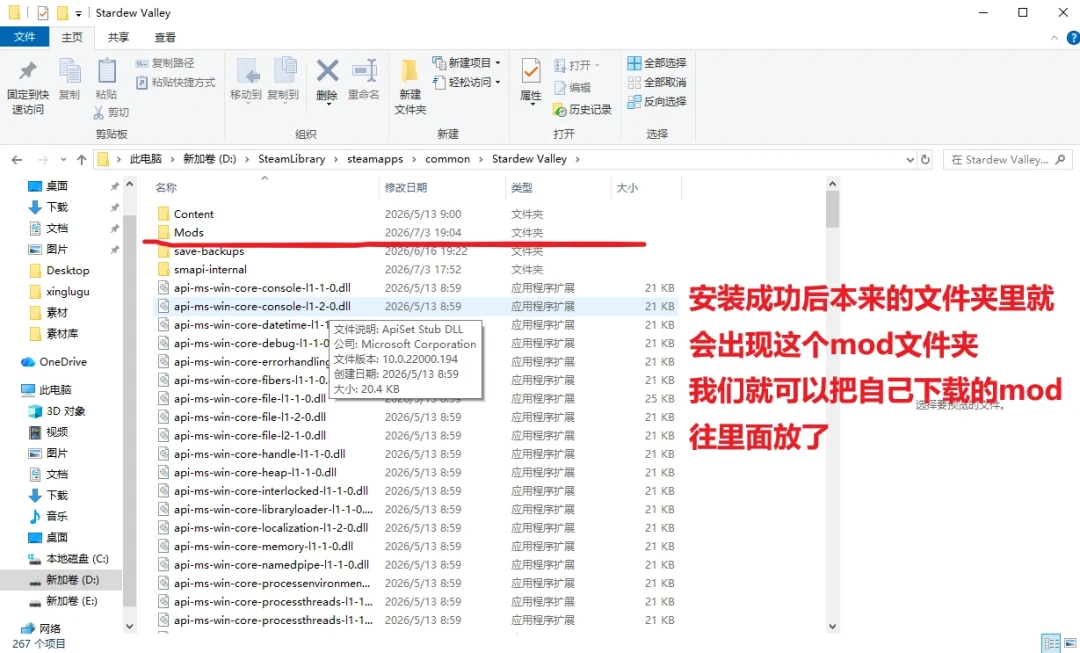Click the History (历史记录) icon

pos(560,110)
